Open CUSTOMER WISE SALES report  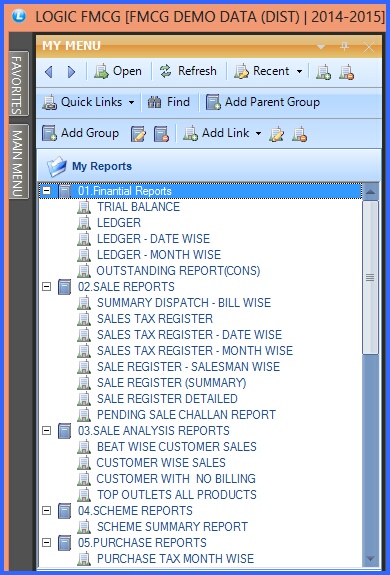[161, 462]
